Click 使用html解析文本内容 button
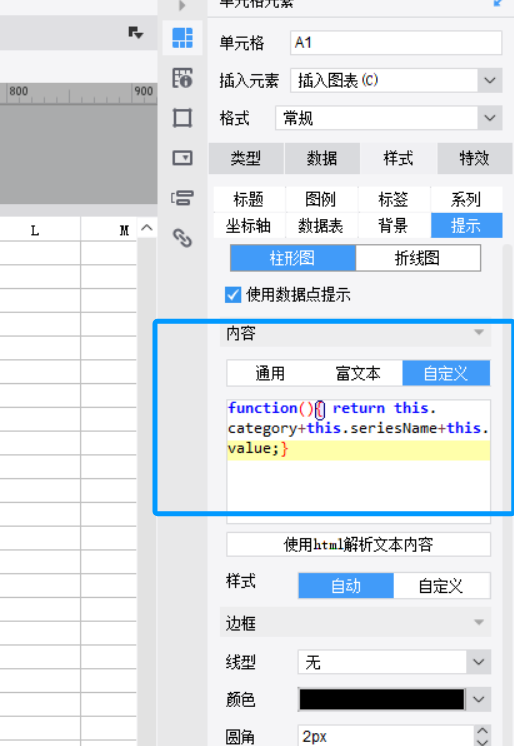 pyautogui.click(x=358, y=544)
